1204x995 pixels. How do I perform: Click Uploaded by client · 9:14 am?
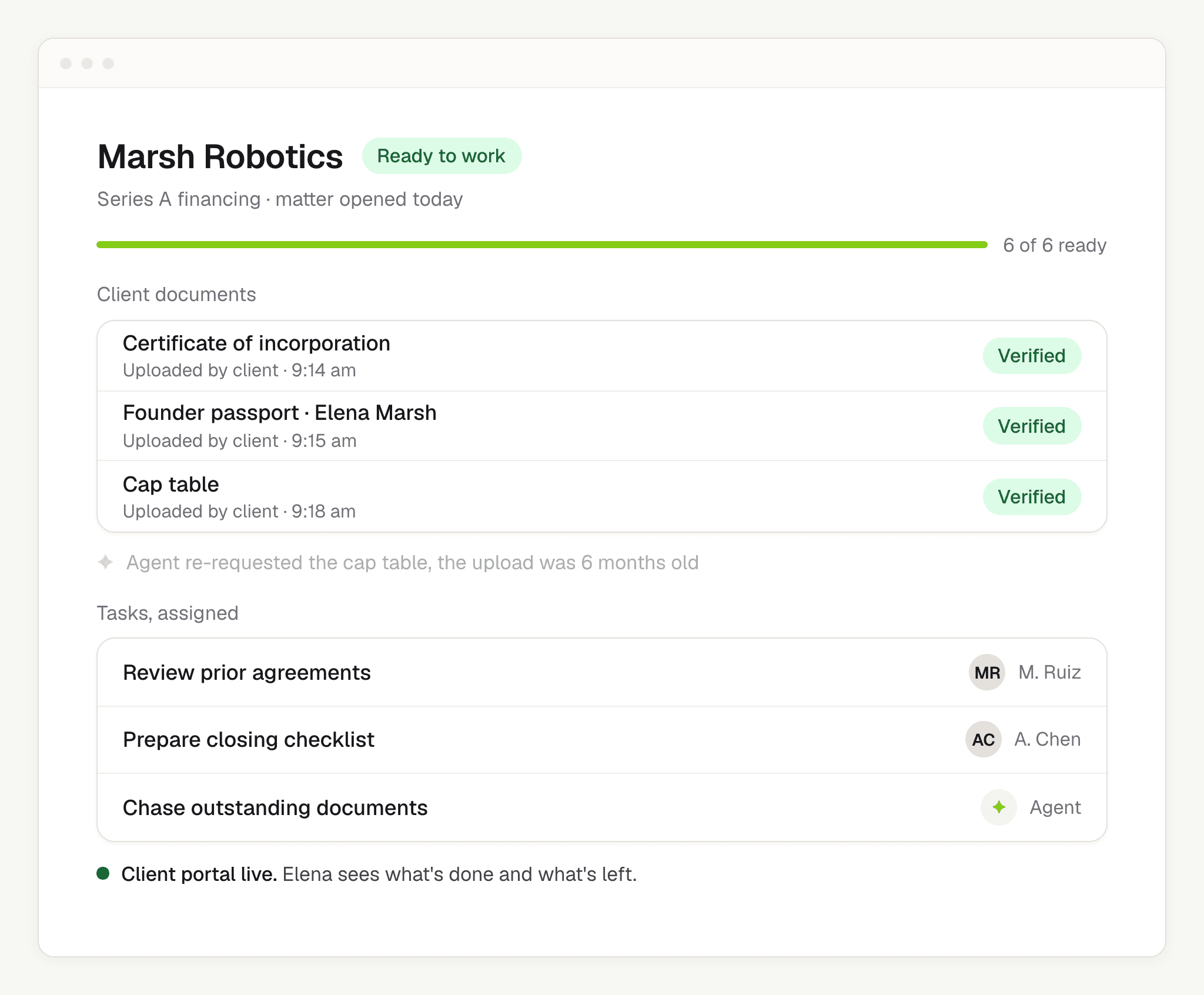coord(239,370)
